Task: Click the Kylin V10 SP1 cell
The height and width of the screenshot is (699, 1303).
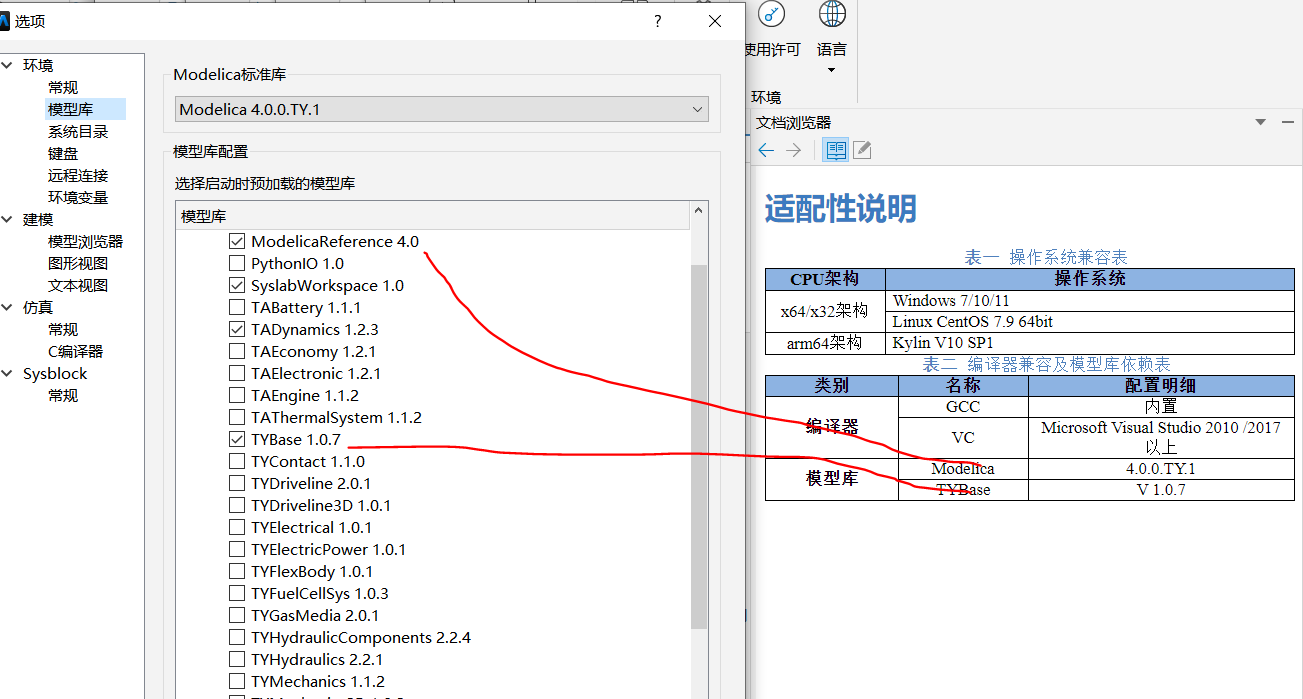Action: tap(1089, 342)
